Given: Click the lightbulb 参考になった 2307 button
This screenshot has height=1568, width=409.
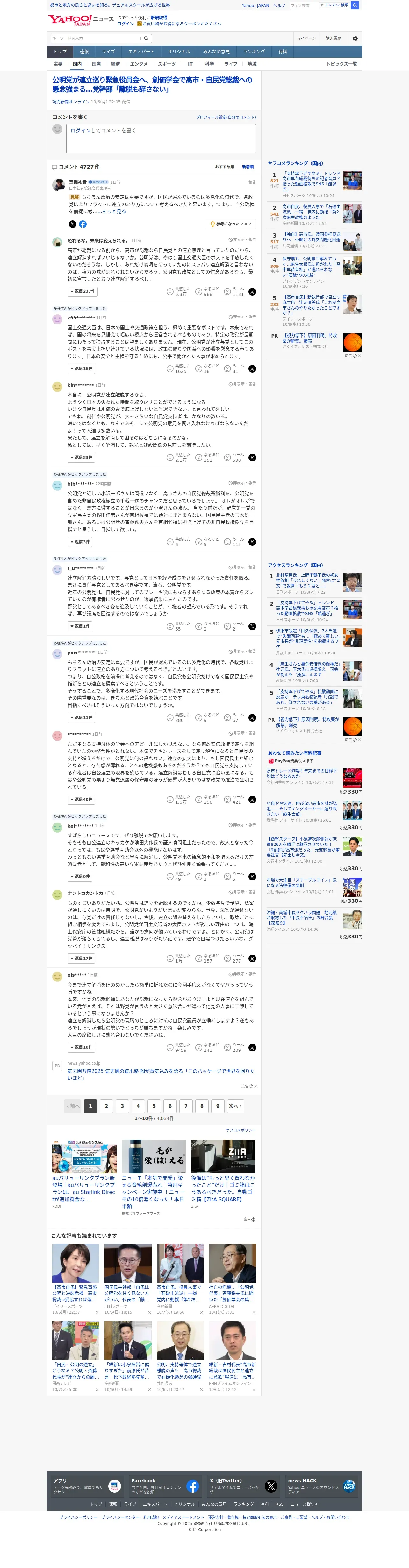Looking at the screenshot, I should [230, 224].
